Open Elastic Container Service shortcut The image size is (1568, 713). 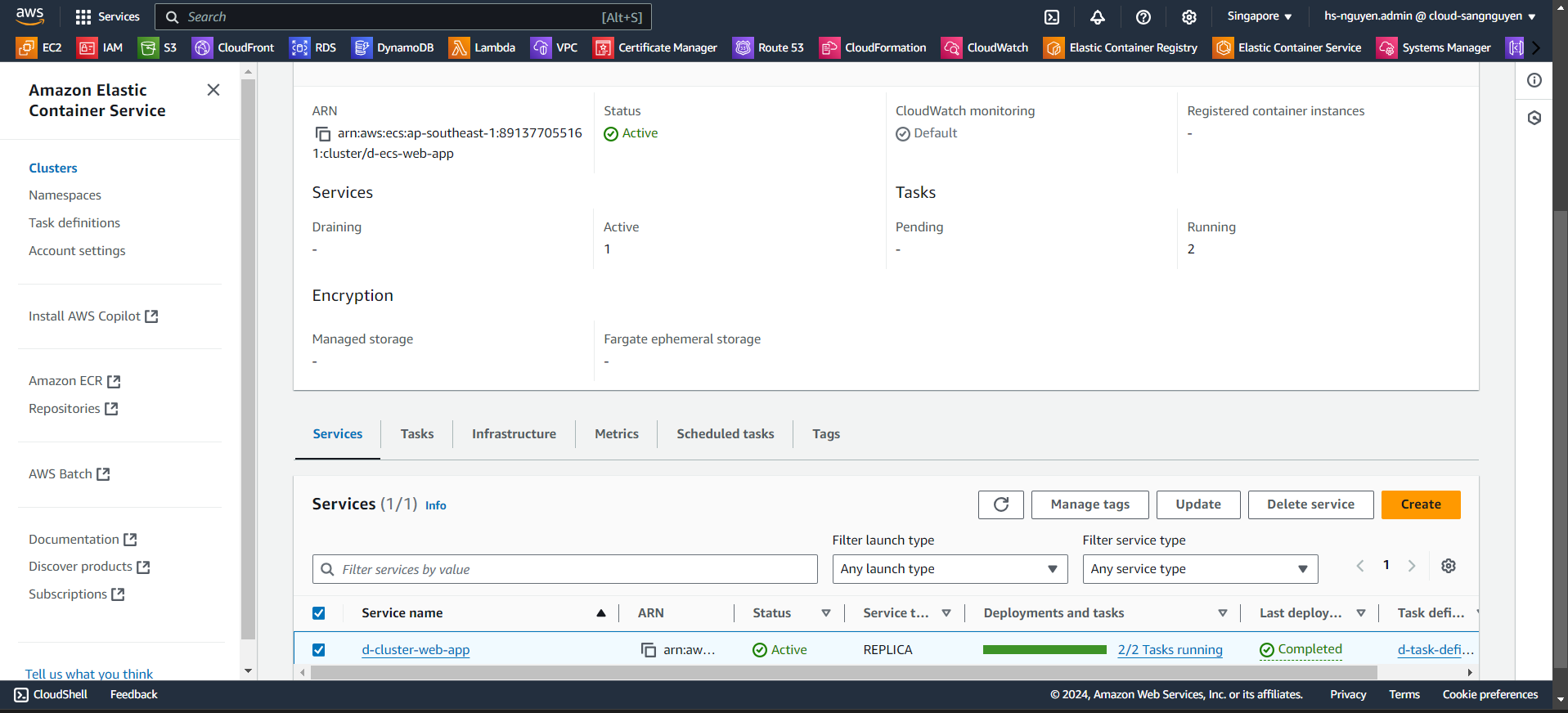click(1287, 47)
